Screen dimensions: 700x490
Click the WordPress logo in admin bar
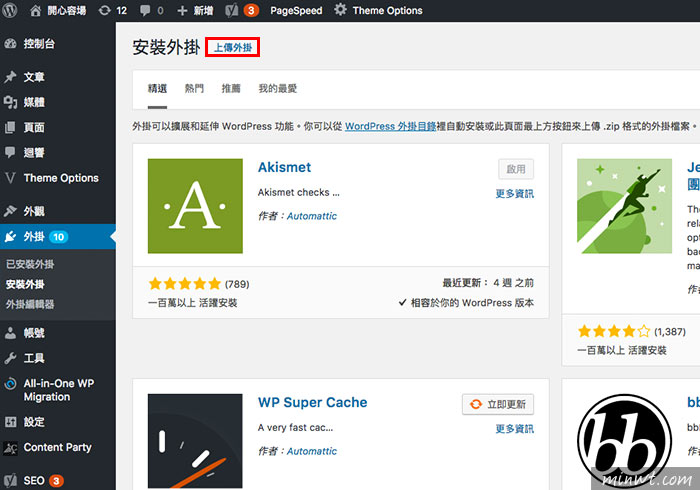point(10,10)
